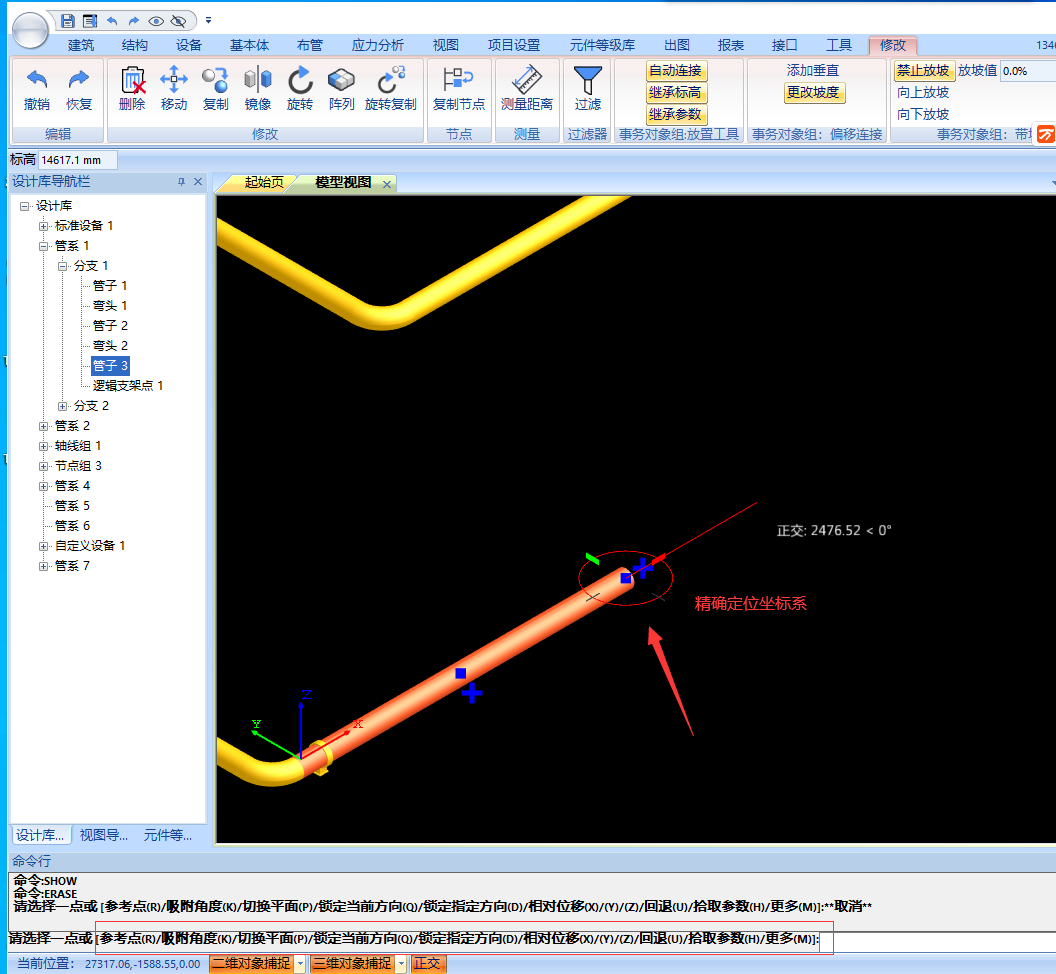The image size is (1056, 974).
Task: Collapse the 管系 1 node
Action: 44,247
